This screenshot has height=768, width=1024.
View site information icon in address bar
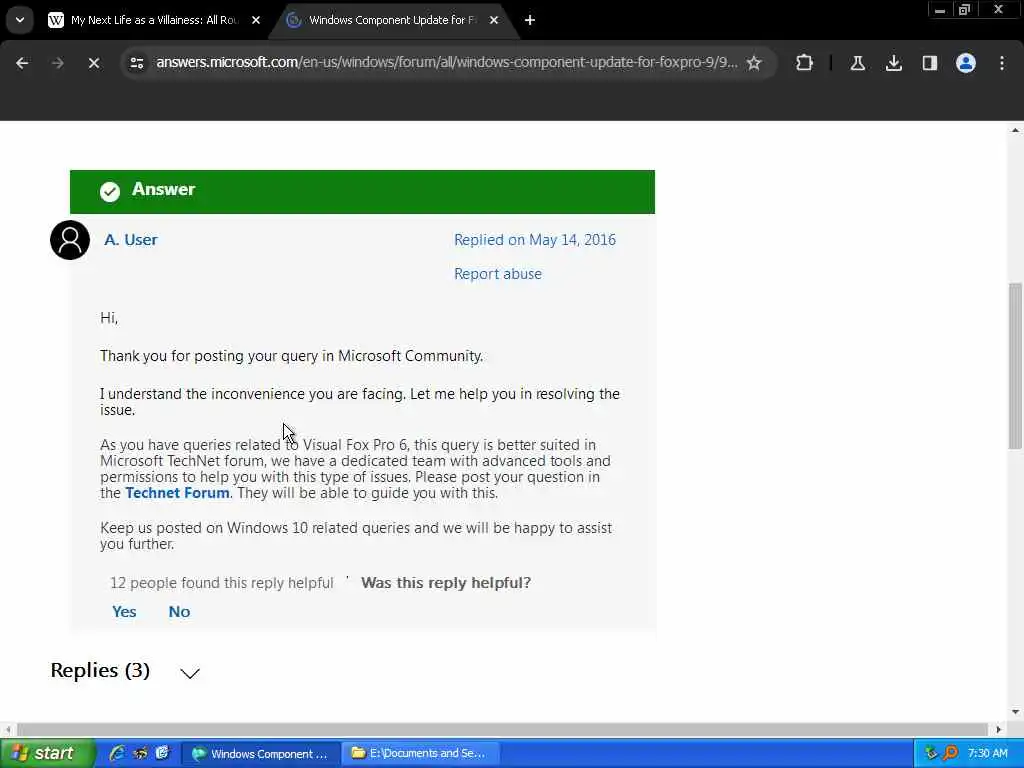click(136, 63)
